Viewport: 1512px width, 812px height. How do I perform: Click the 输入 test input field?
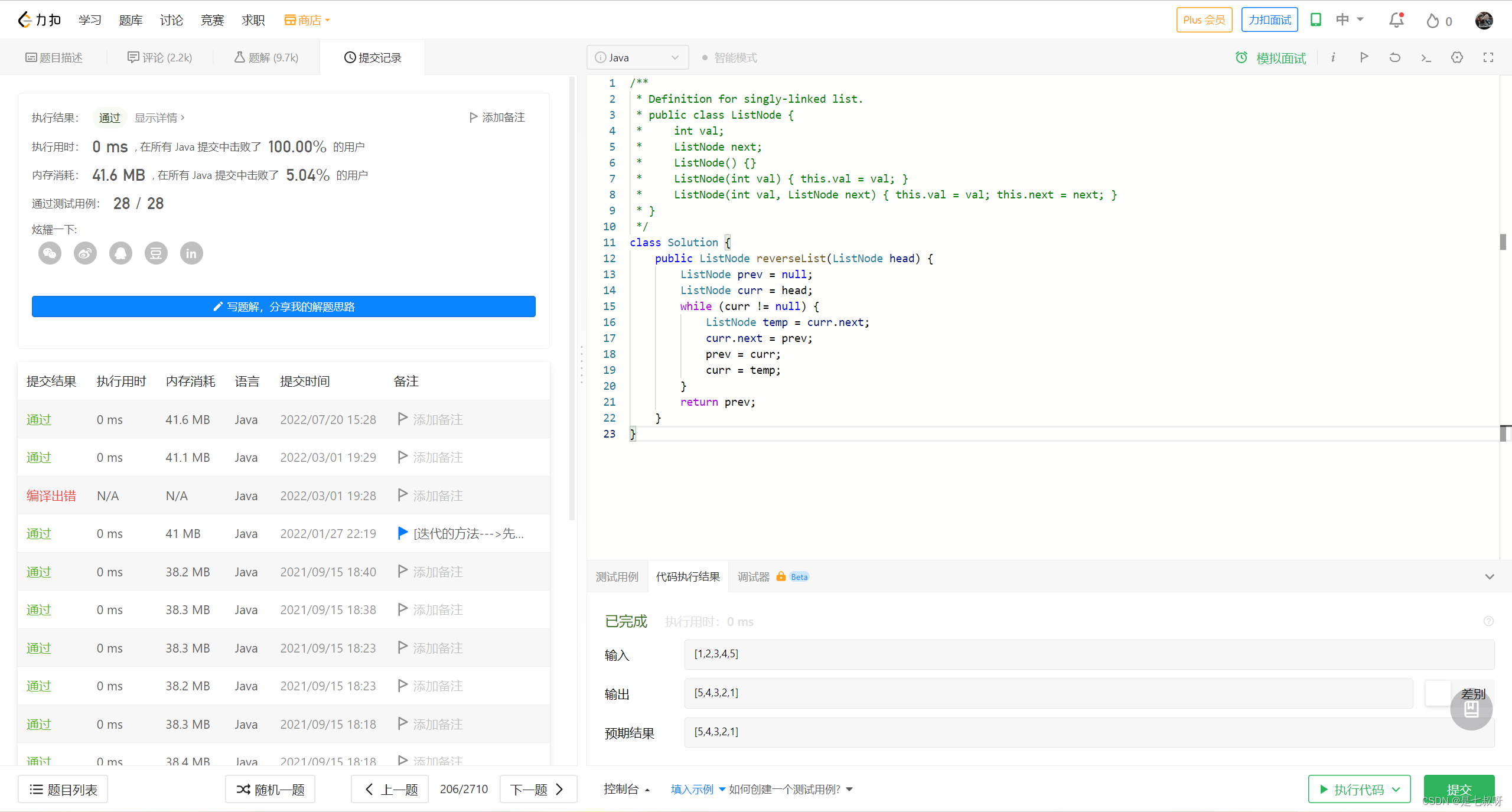[x=1089, y=654]
